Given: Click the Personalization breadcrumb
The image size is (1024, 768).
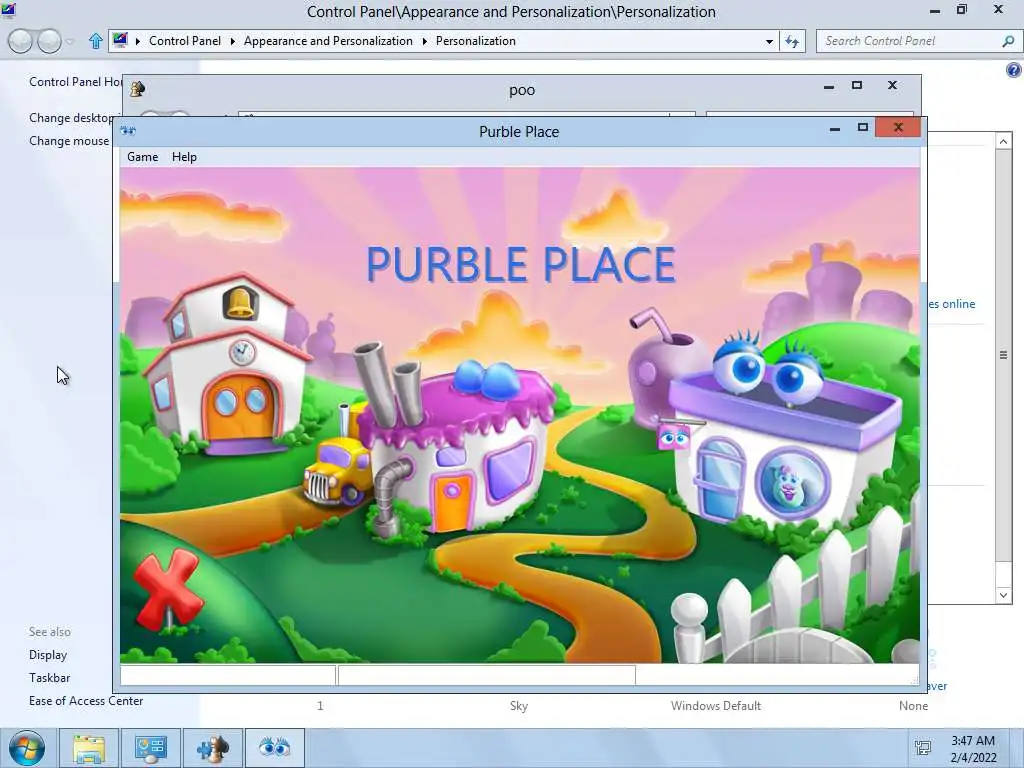Looking at the screenshot, I should coord(475,40).
